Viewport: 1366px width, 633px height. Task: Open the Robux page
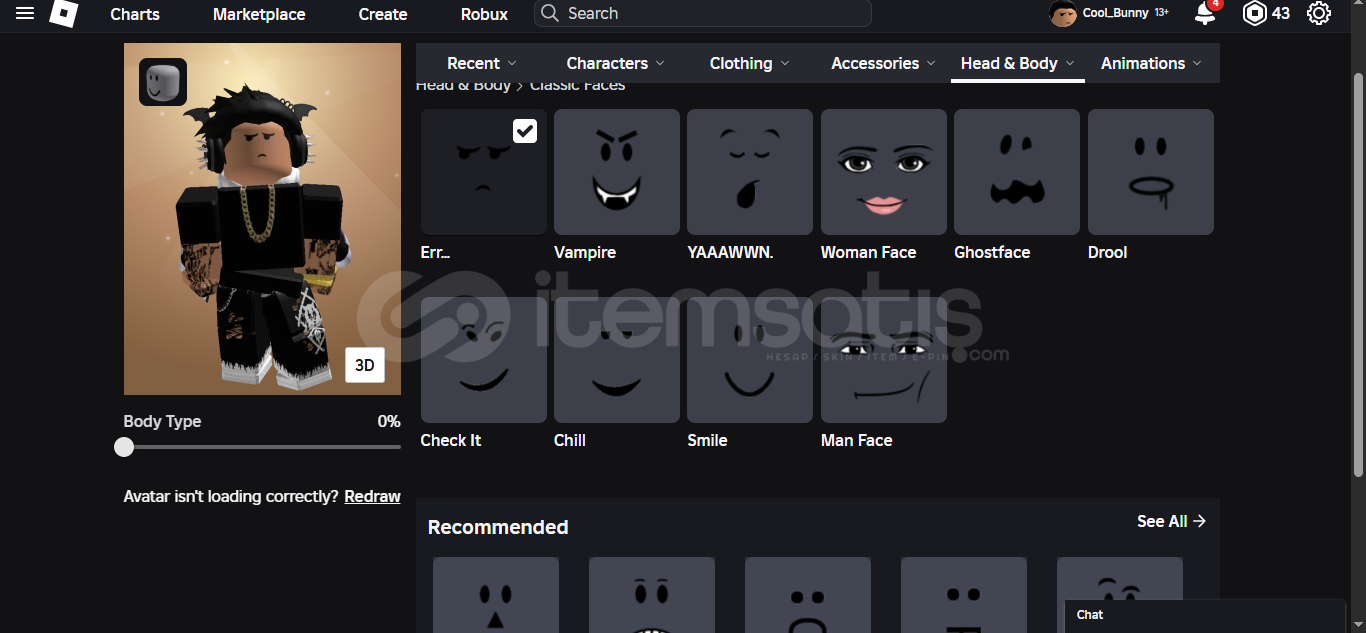(484, 14)
